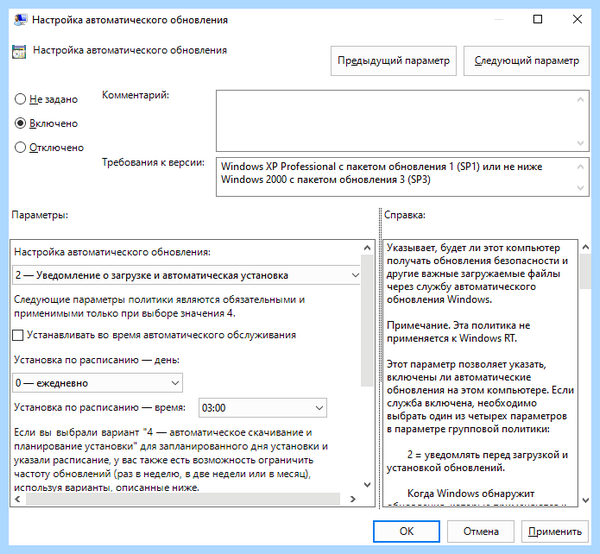Click comment box scroll down arrow
Screen dimensions: 600x554
click(580, 143)
